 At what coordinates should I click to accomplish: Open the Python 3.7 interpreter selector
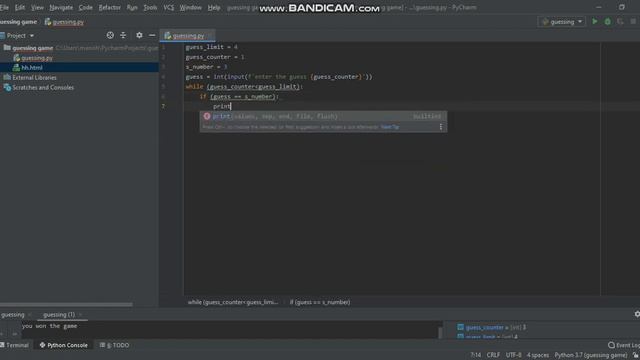[x=591, y=355]
